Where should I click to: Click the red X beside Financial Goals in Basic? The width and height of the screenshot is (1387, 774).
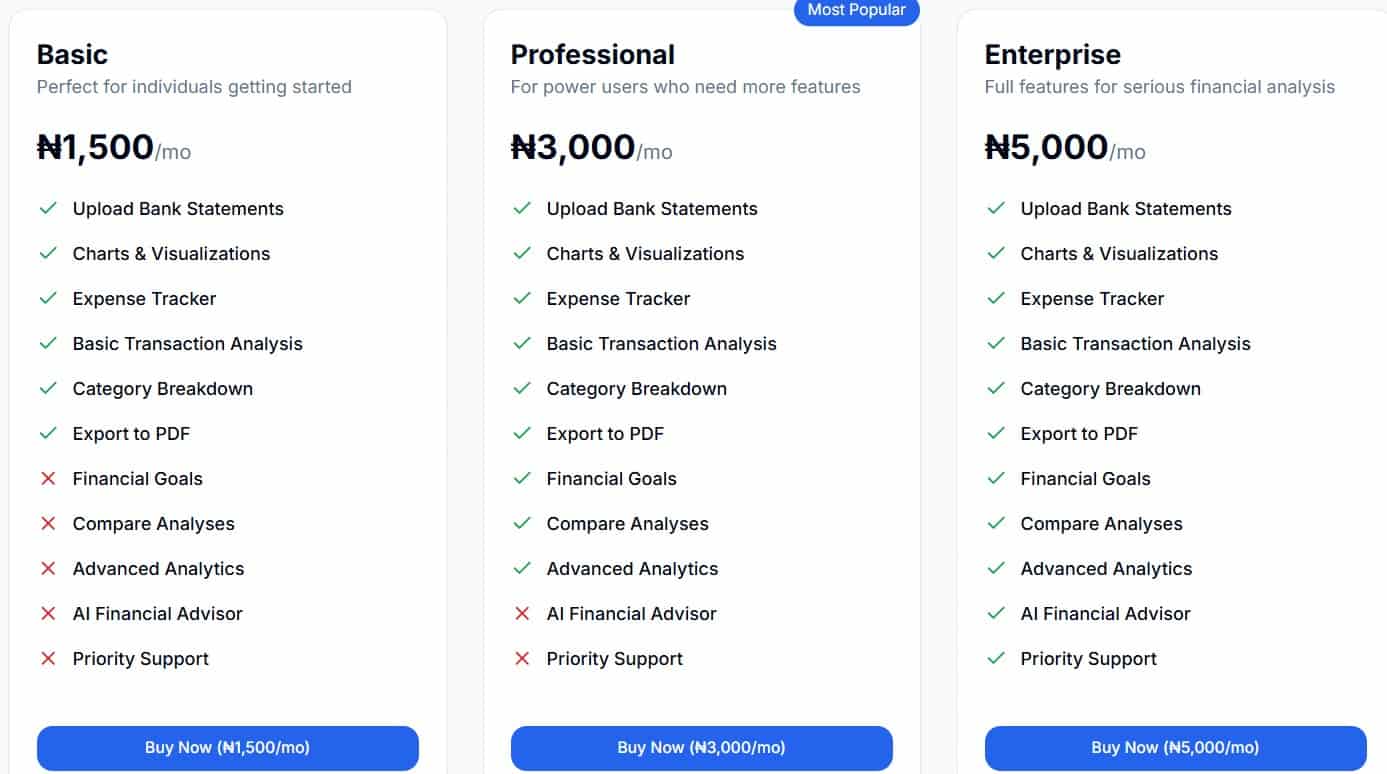[x=48, y=478]
